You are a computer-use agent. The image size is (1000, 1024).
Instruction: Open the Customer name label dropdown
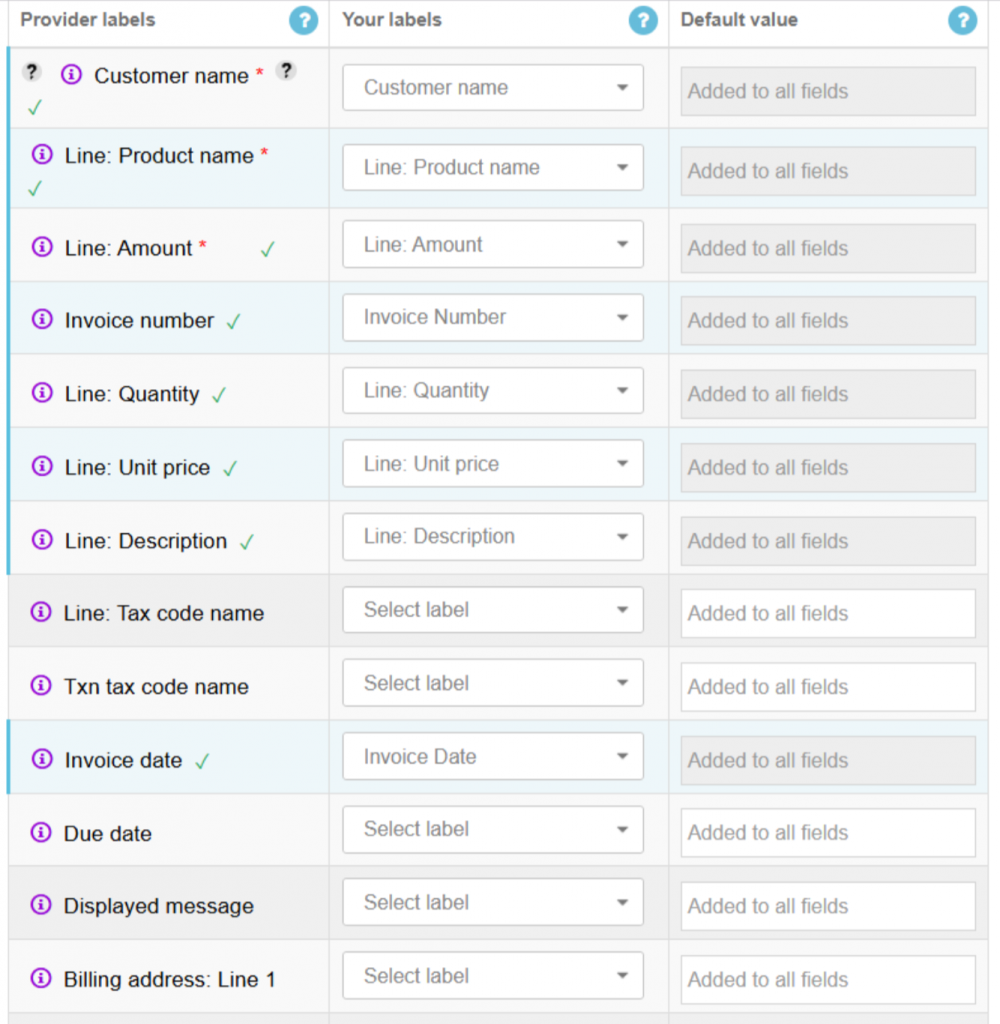point(493,88)
